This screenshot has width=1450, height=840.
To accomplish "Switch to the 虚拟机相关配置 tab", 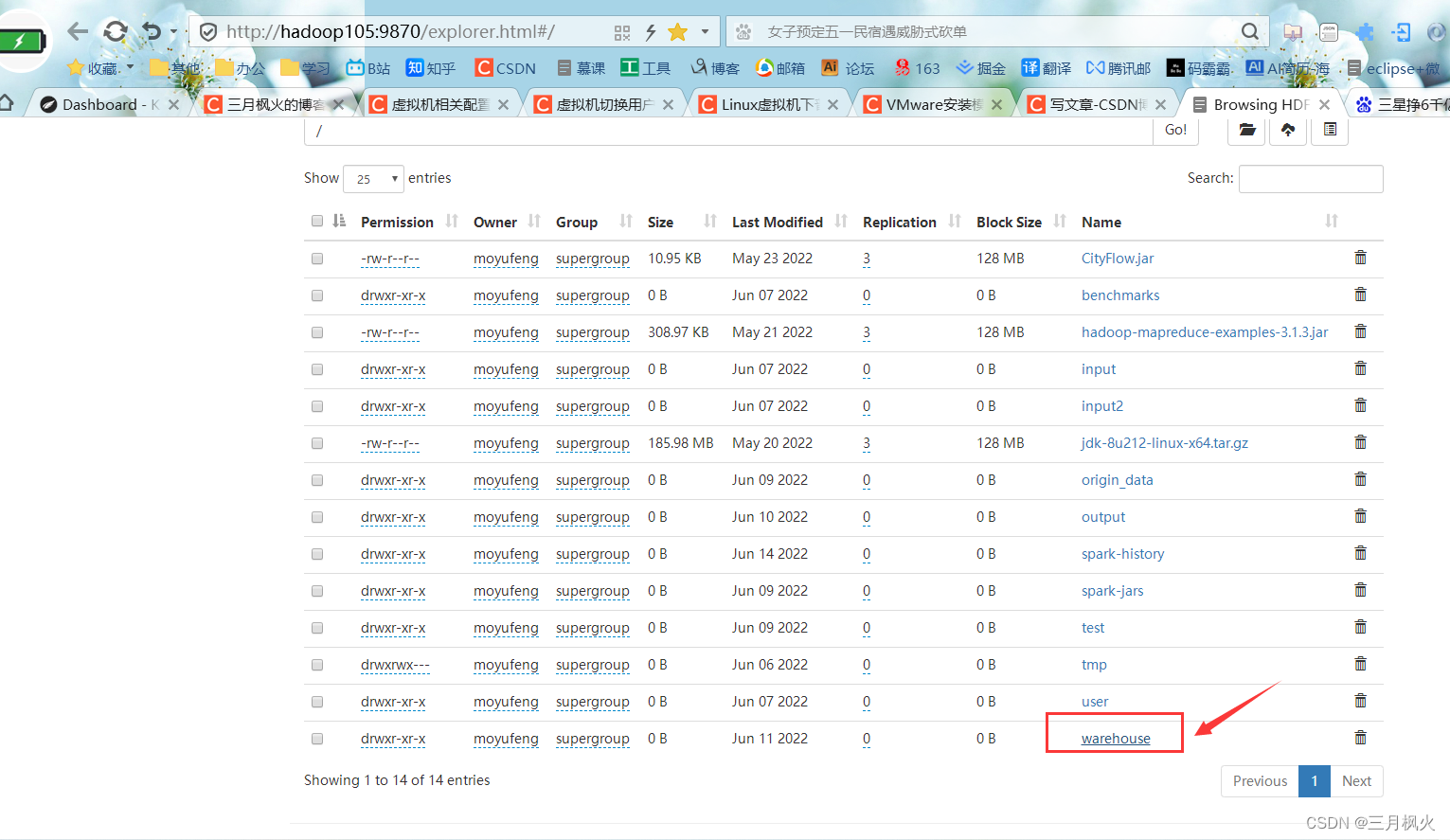I will coord(440,104).
